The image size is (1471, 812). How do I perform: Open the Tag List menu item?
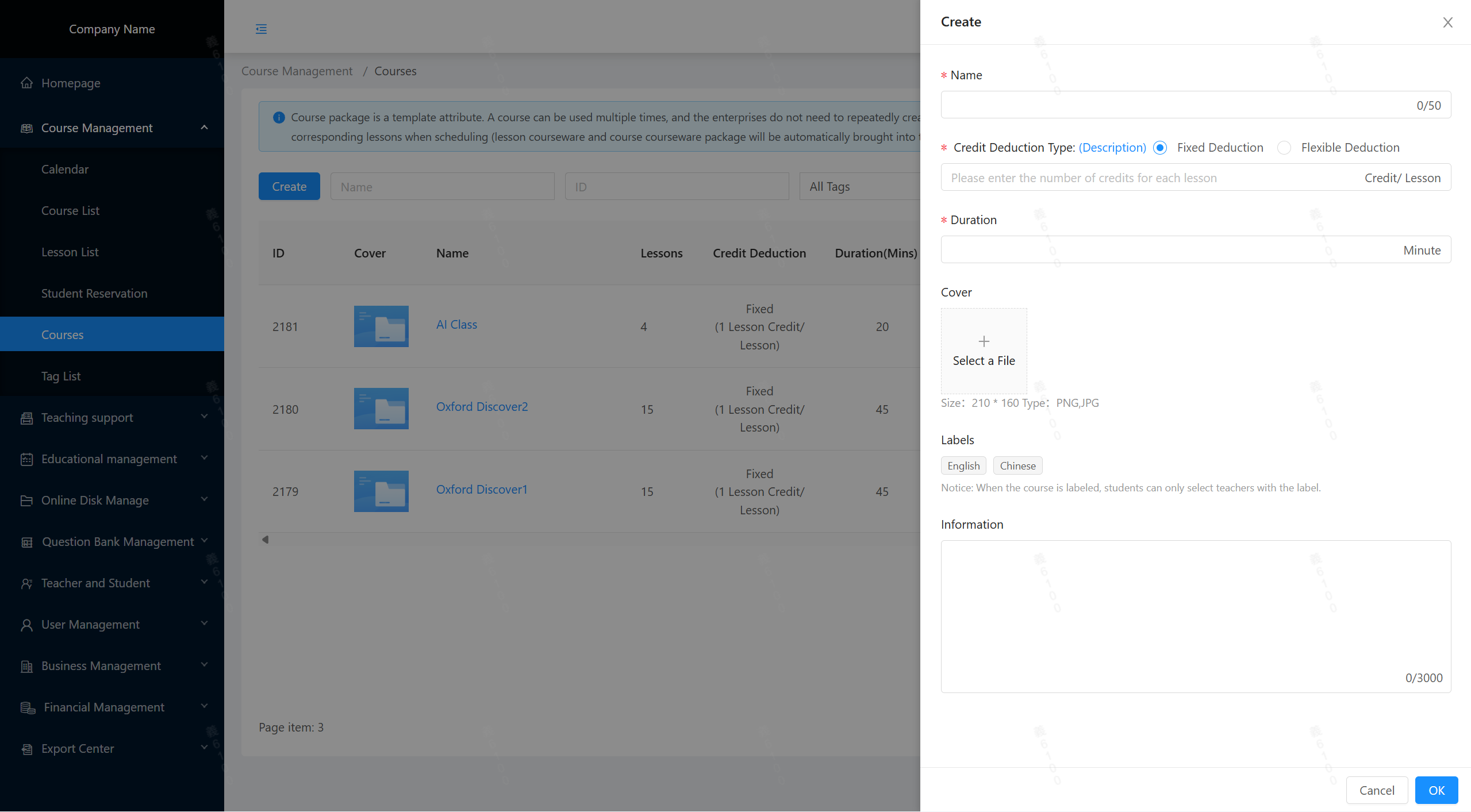[x=61, y=376]
